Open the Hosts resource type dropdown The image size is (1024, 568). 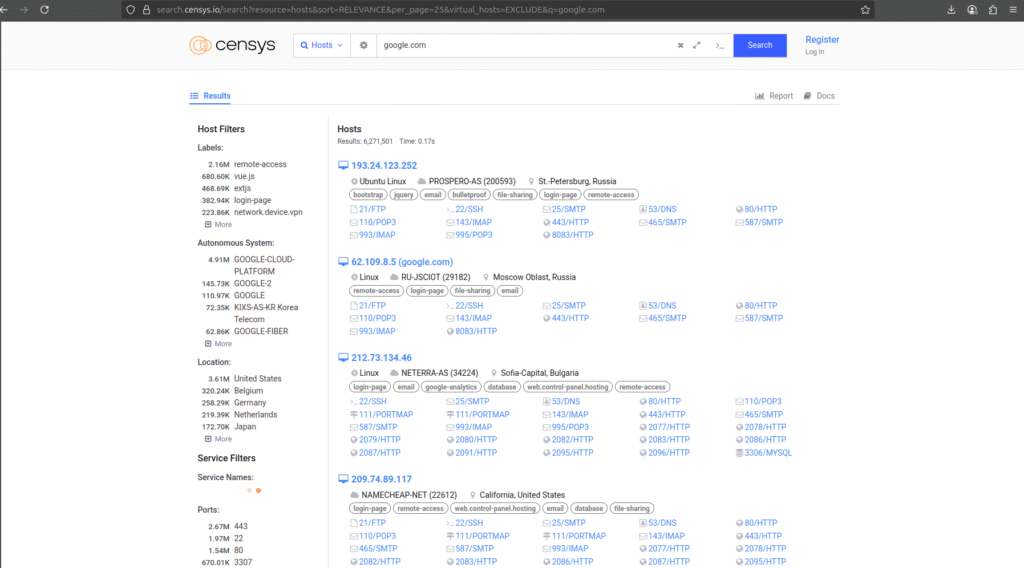pos(320,45)
